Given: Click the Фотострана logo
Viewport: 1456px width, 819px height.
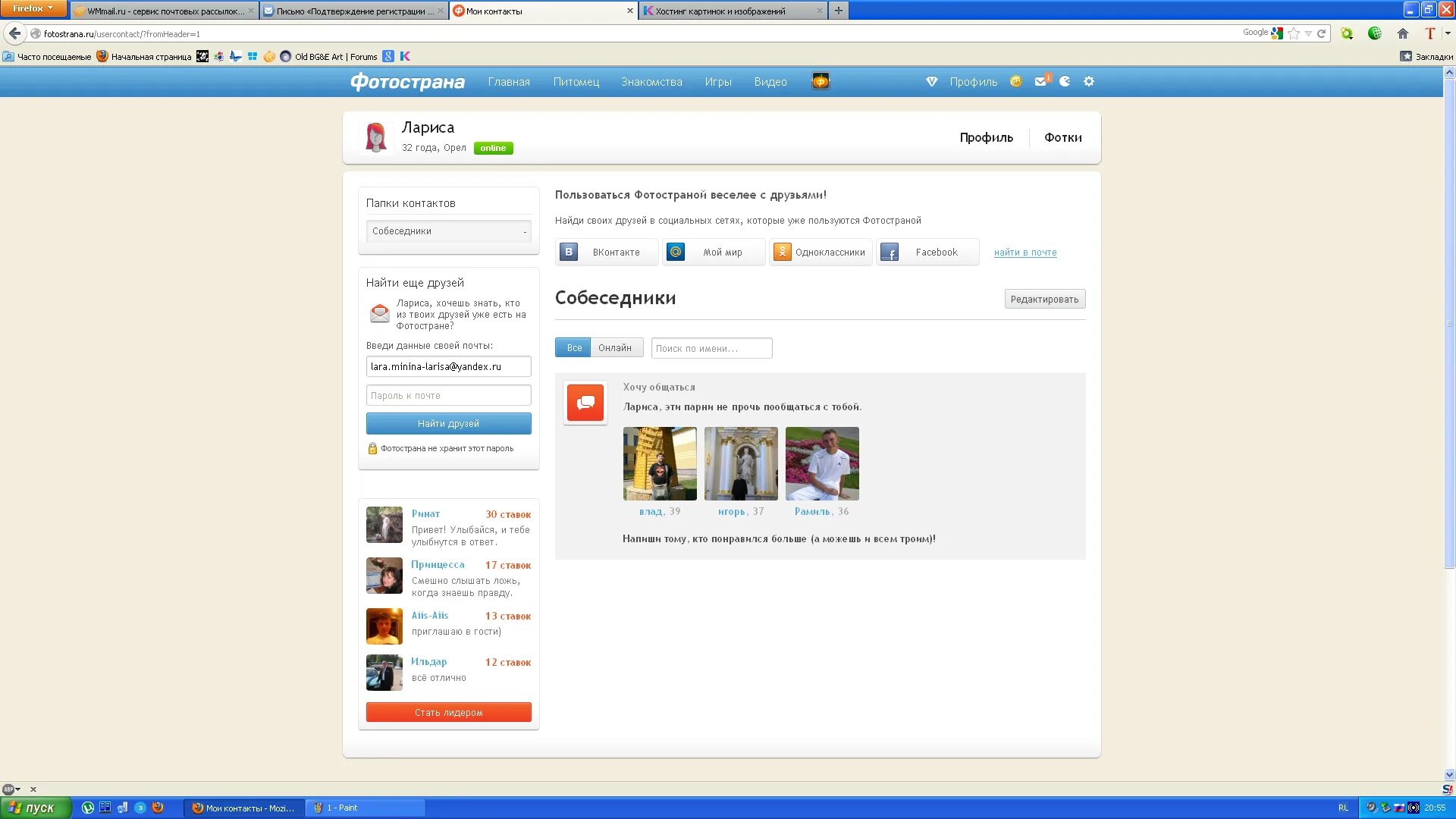Looking at the screenshot, I should coord(407,82).
